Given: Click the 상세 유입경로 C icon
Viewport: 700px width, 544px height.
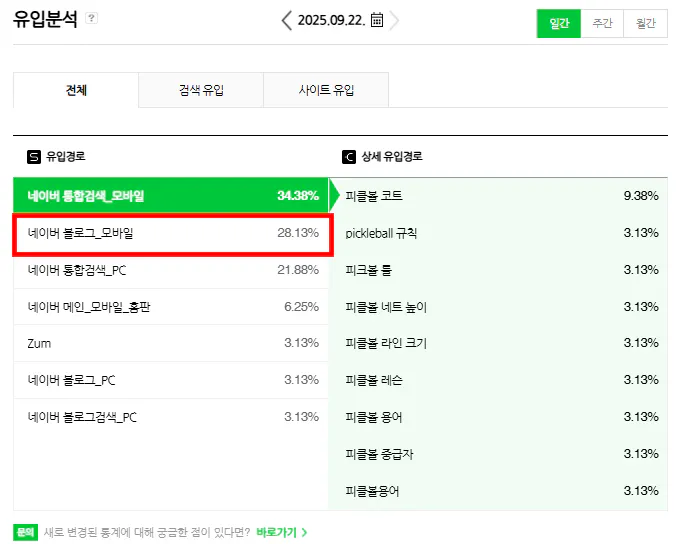Looking at the screenshot, I should tap(349, 157).
